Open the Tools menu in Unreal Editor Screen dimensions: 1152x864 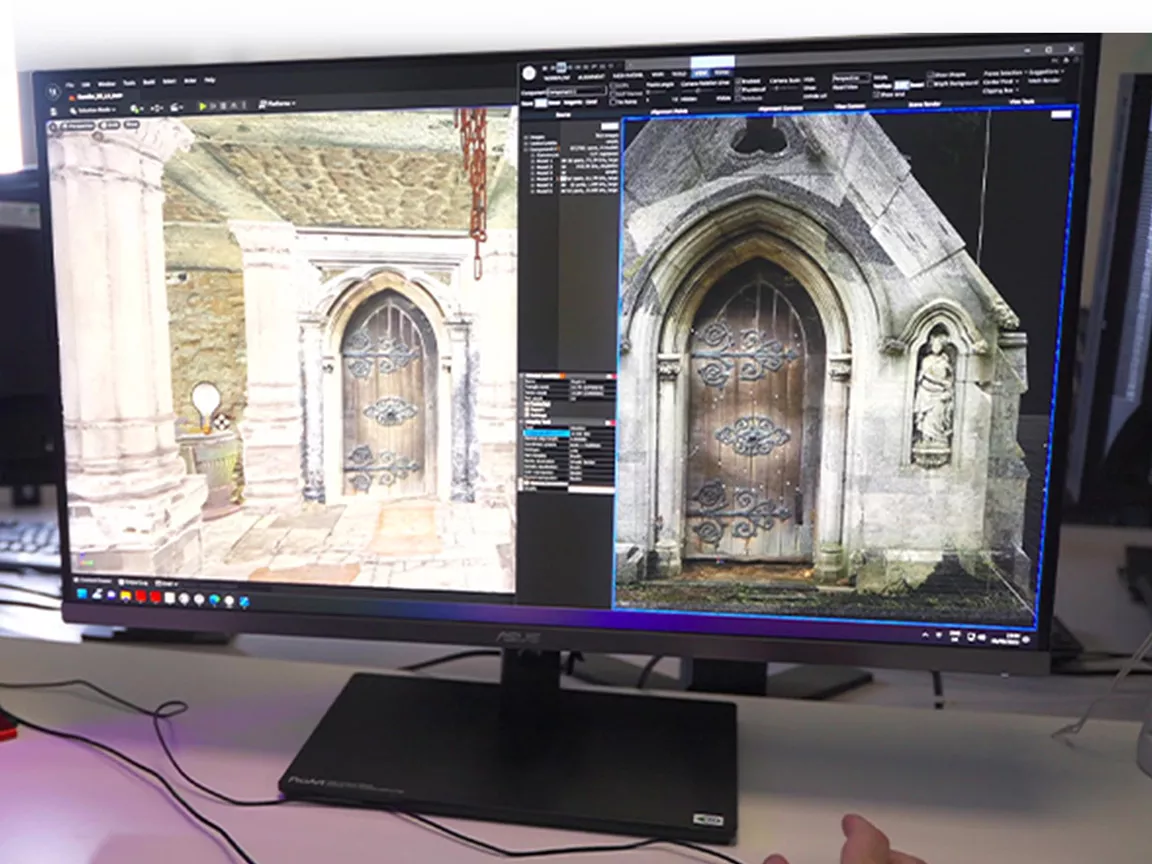click(x=129, y=83)
